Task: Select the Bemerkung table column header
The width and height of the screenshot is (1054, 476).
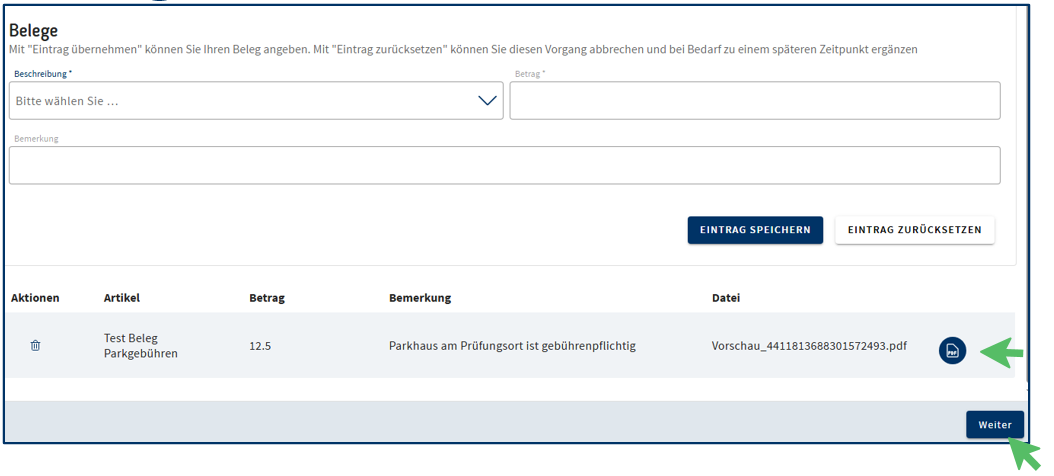Action: 420,298
